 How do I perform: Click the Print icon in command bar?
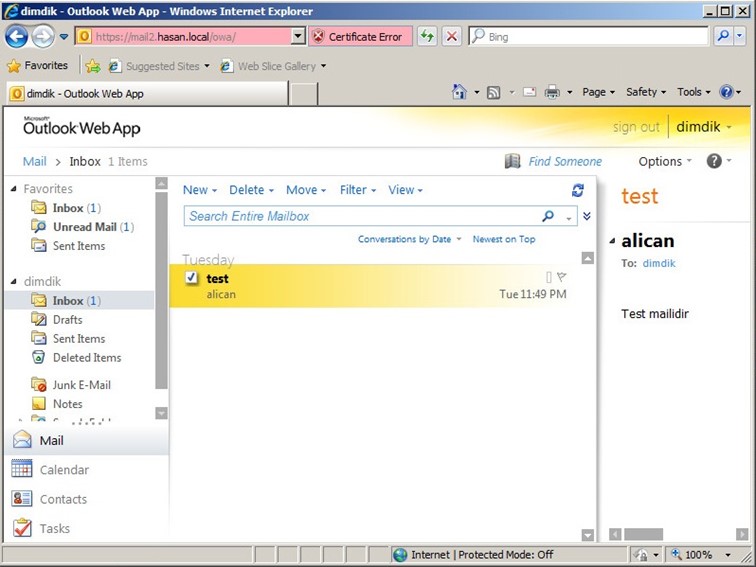(552, 92)
